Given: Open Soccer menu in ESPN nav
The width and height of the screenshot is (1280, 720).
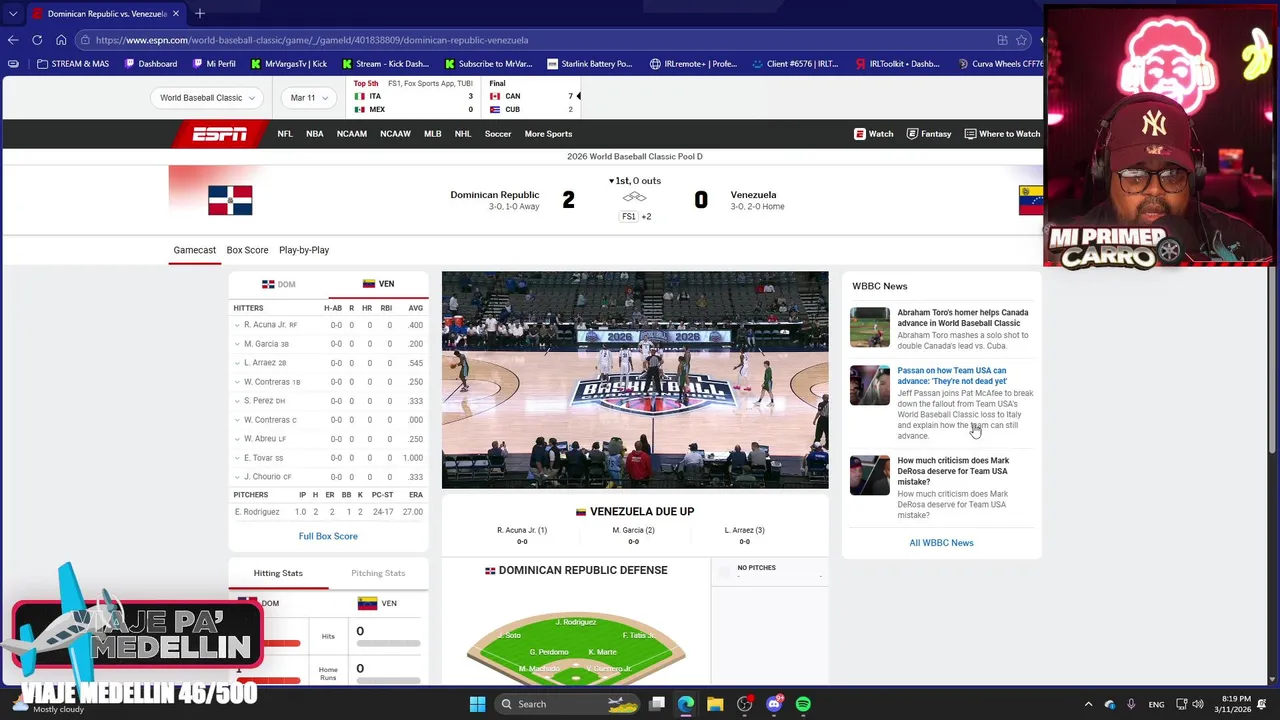Looking at the screenshot, I should coord(498,134).
